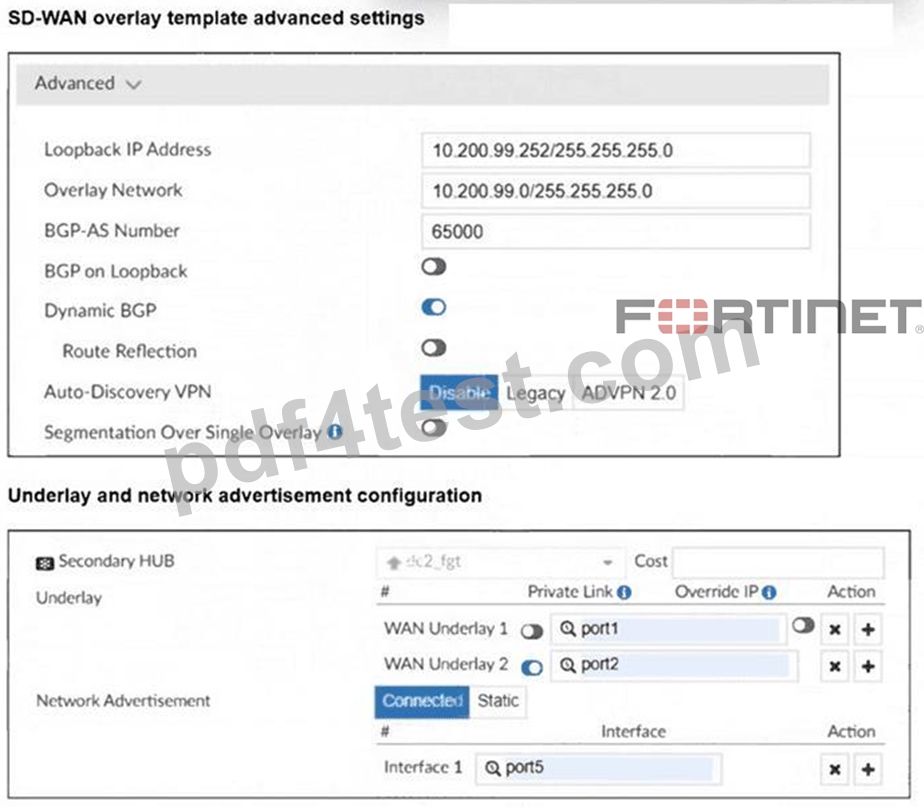Show Segmentation Over Single Overlay info icon
Screen dimensions: 924x809
point(335,432)
